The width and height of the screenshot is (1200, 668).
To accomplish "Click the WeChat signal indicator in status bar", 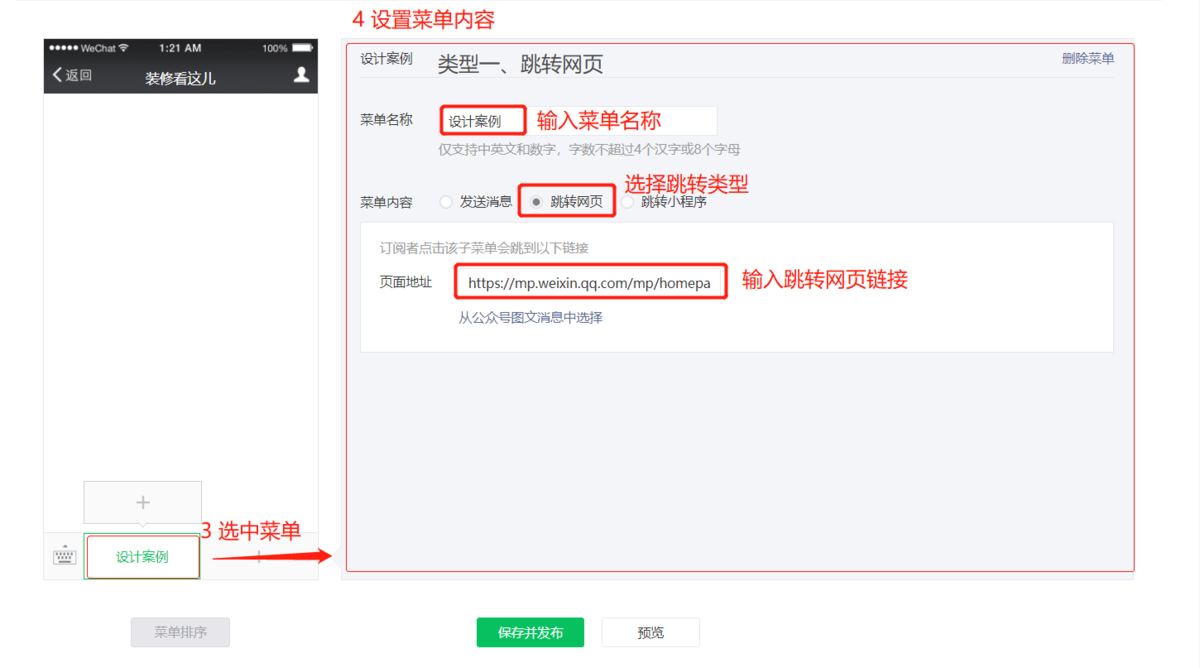I will 89,48.
